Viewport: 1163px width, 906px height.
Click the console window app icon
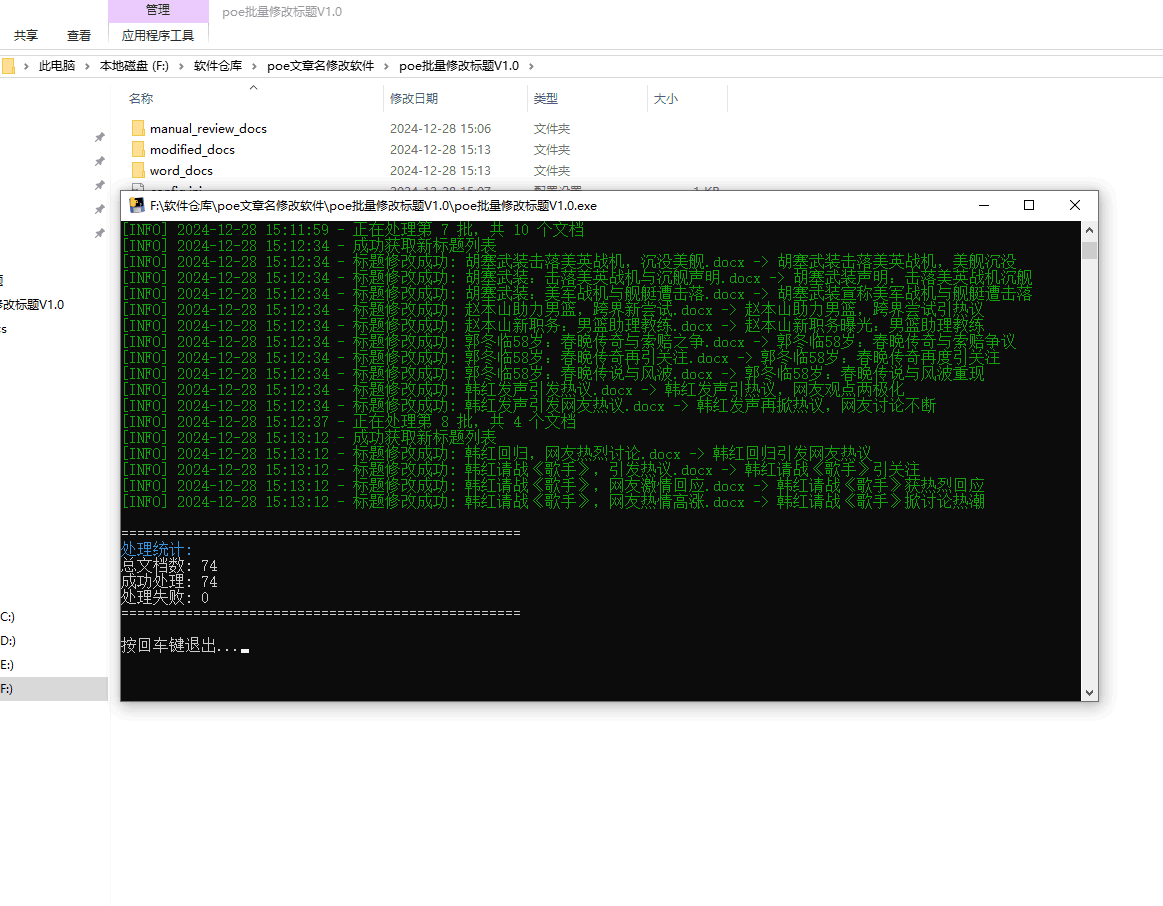[137, 205]
